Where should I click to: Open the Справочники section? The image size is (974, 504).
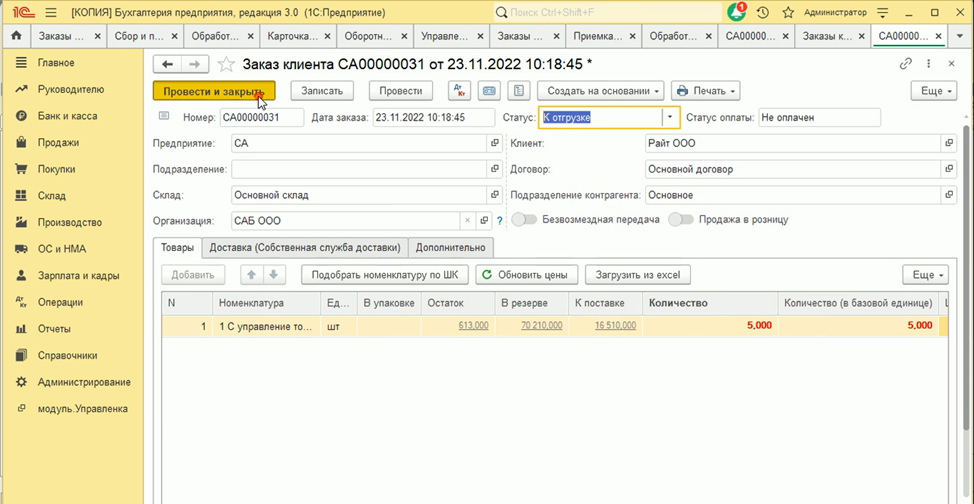point(67,355)
